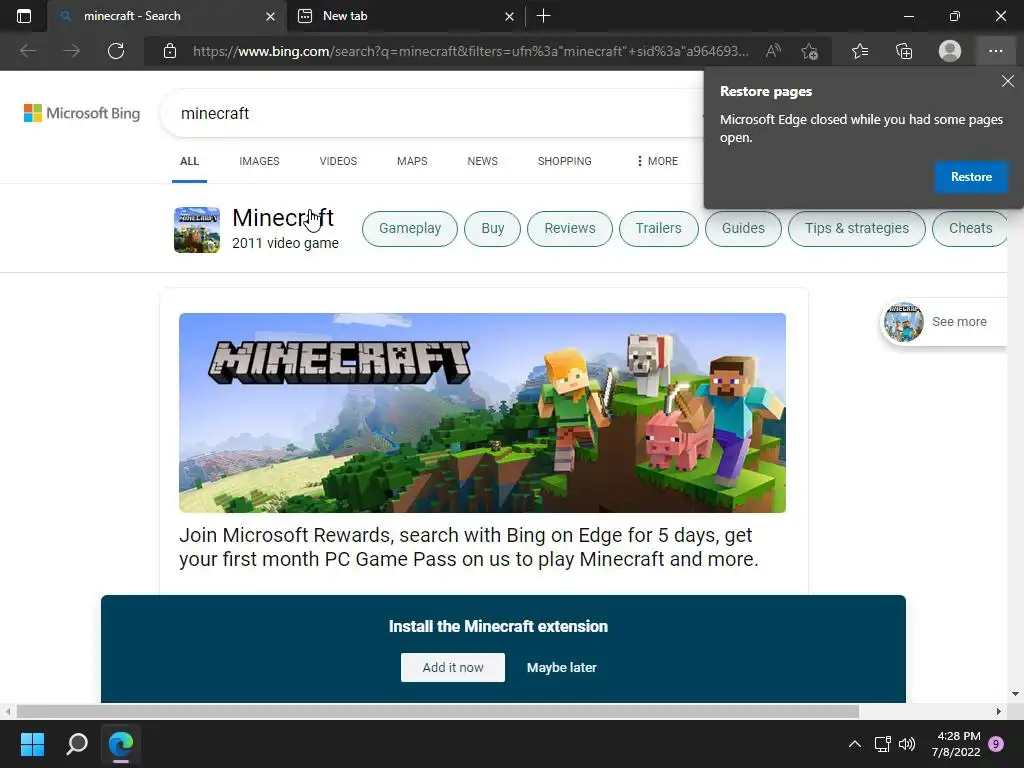This screenshot has height=768, width=1024.
Task: Click the Minecraft game icon thumbnail
Action: click(197, 230)
